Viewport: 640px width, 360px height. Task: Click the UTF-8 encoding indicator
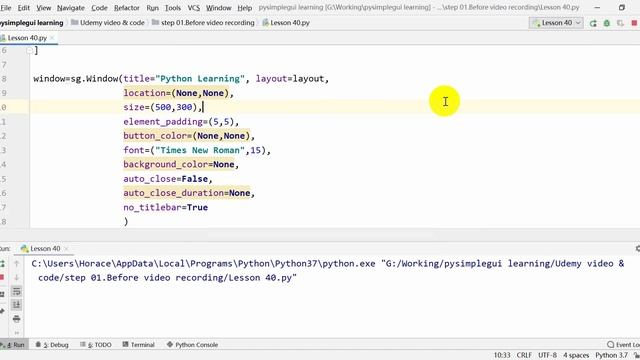[547, 356]
